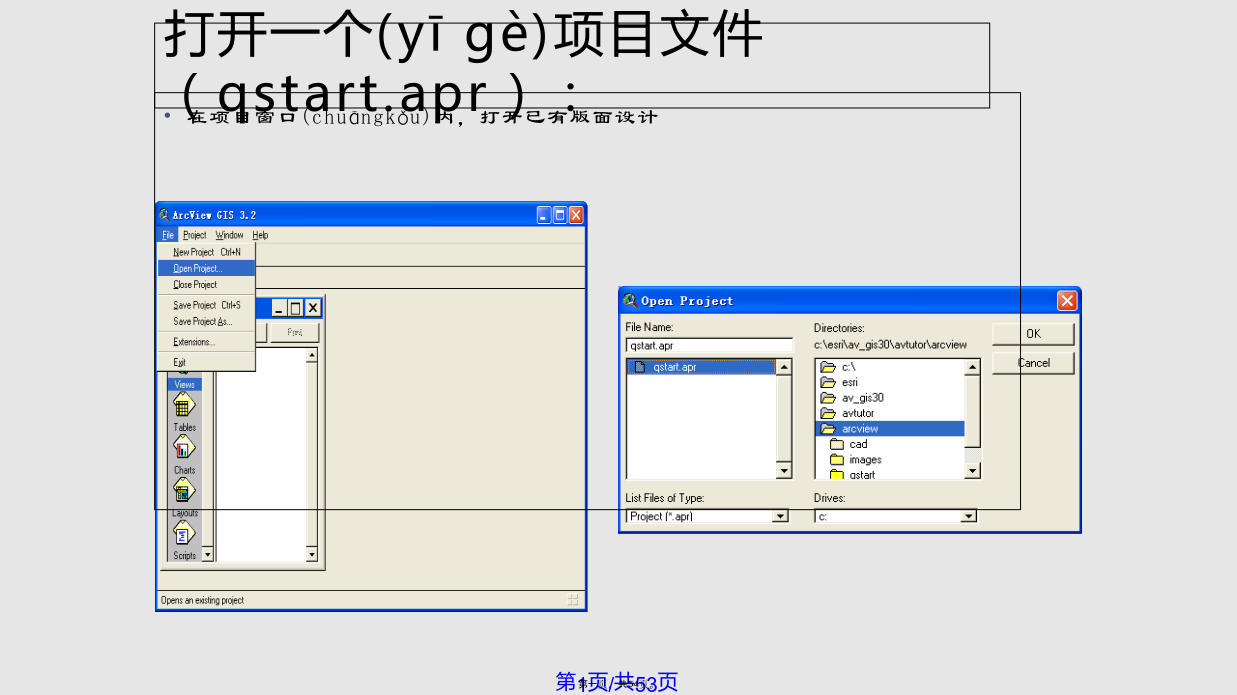Close the ArcView GIS 3.2 window
Screen dimensions: 1237x695
(577, 215)
